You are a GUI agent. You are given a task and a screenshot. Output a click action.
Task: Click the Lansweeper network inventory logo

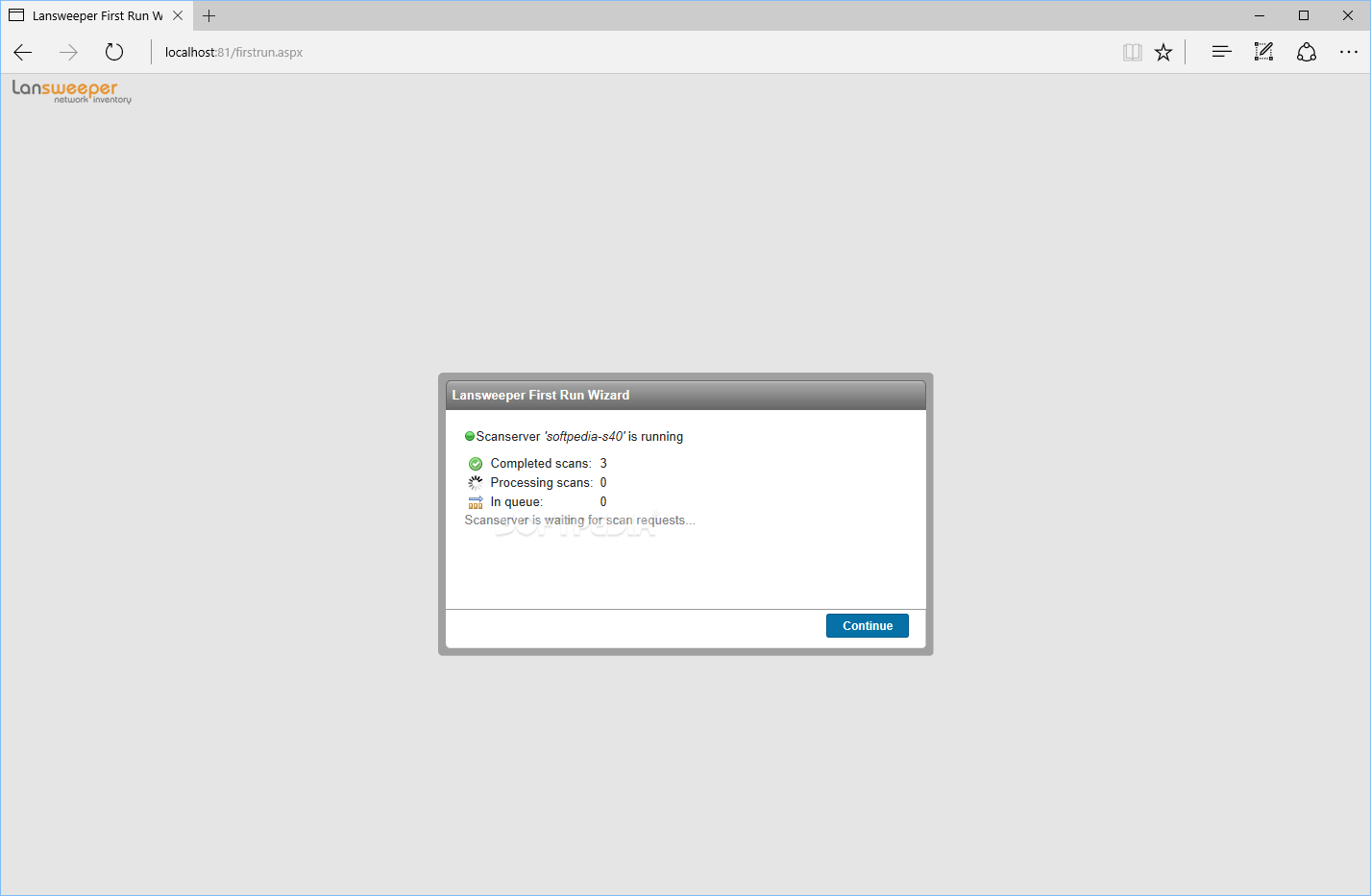[71, 91]
